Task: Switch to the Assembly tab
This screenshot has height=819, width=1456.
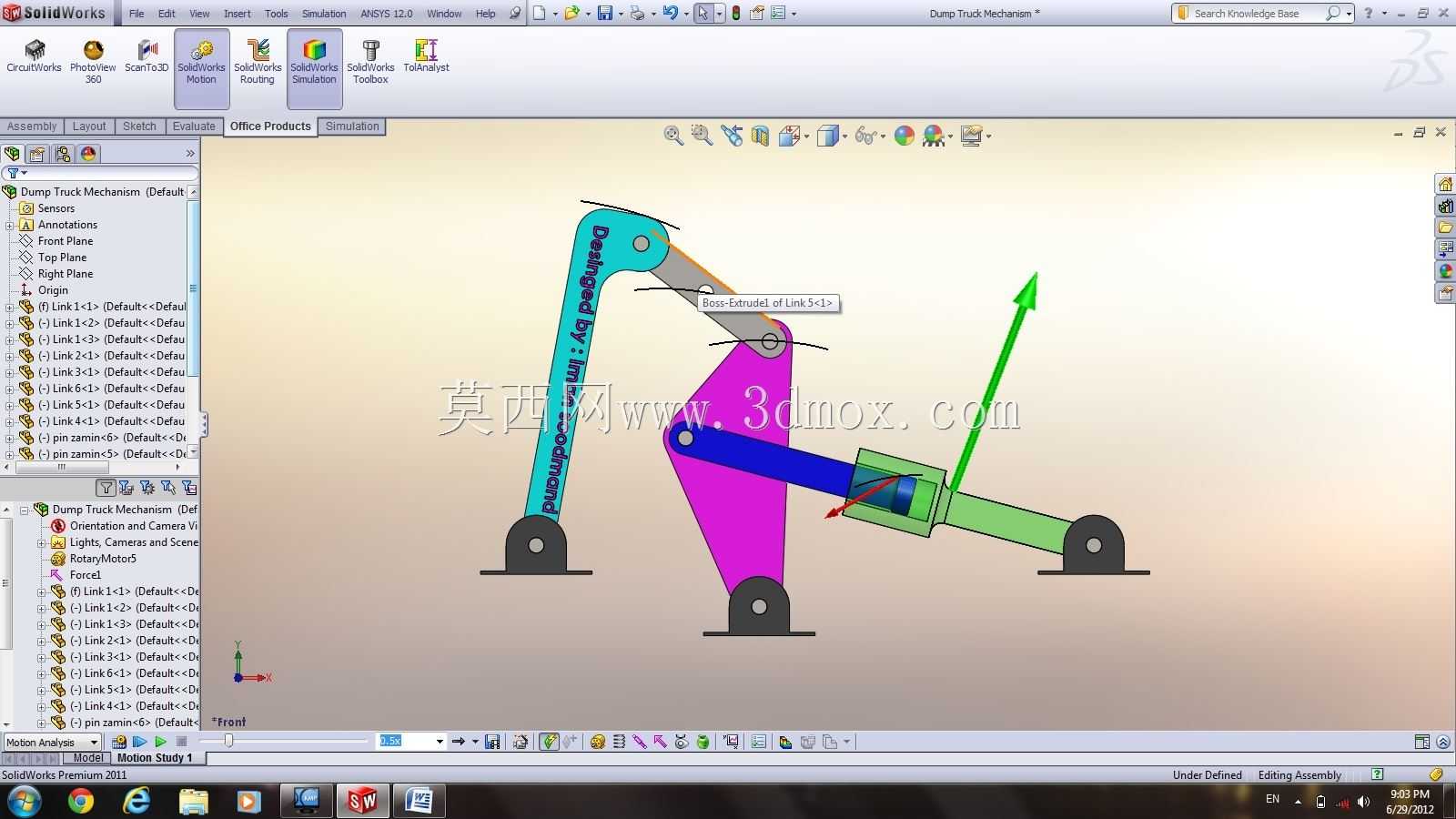Action: (32, 126)
